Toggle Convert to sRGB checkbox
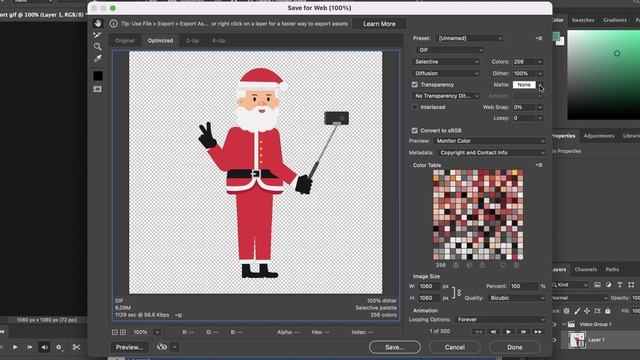 point(415,130)
